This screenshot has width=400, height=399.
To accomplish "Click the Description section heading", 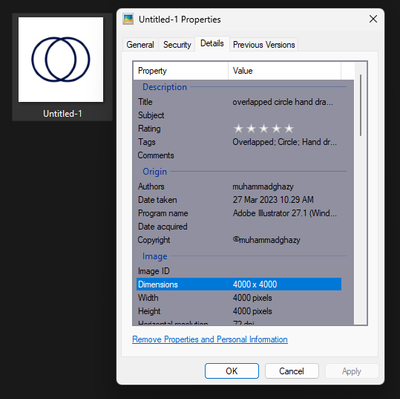I will click(165, 87).
